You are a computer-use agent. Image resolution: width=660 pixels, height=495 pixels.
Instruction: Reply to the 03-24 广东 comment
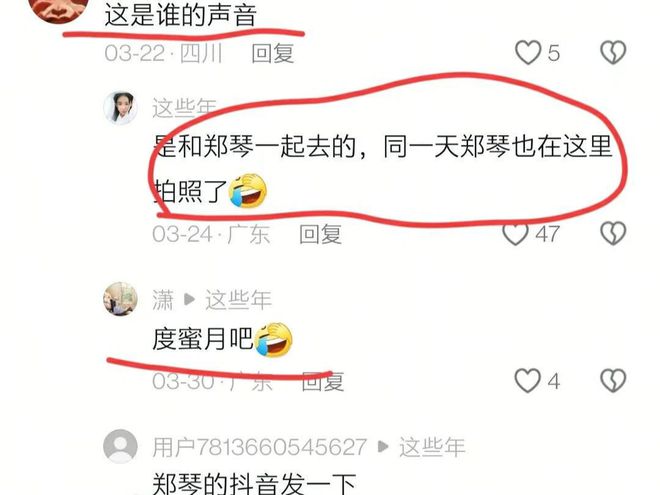pos(320,234)
